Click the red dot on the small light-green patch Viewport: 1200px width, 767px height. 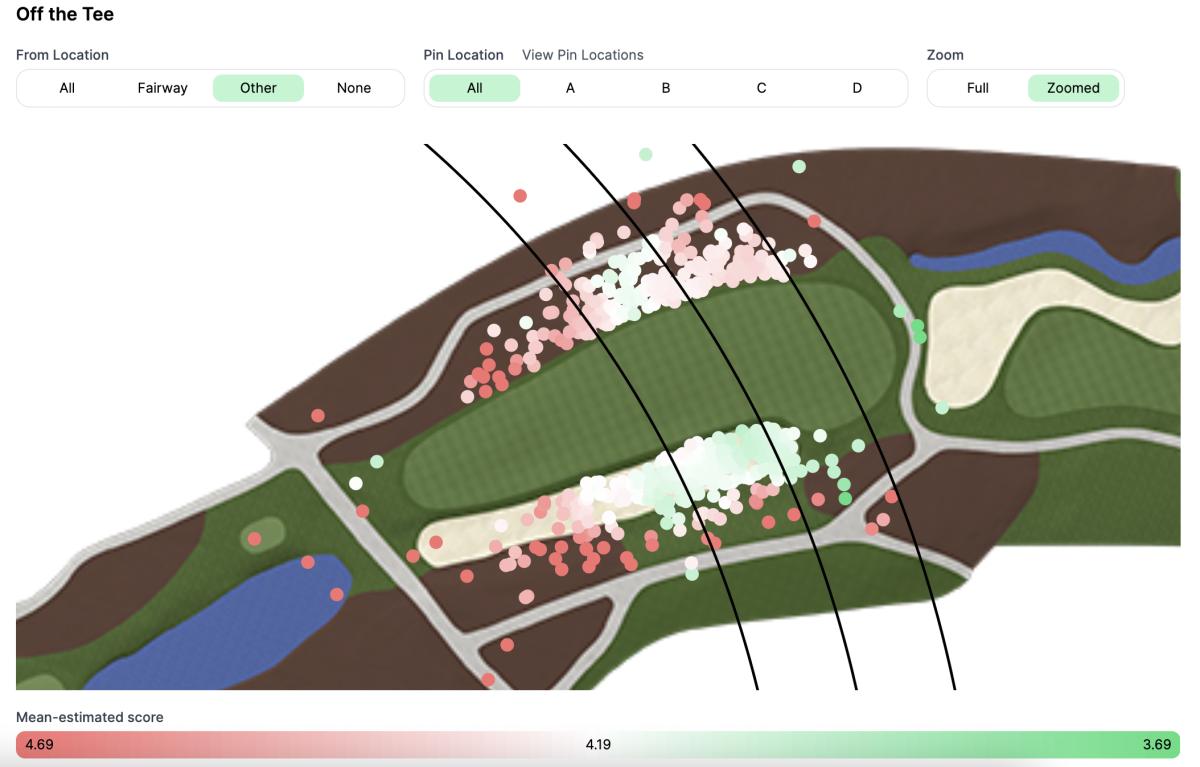coord(254,539)
